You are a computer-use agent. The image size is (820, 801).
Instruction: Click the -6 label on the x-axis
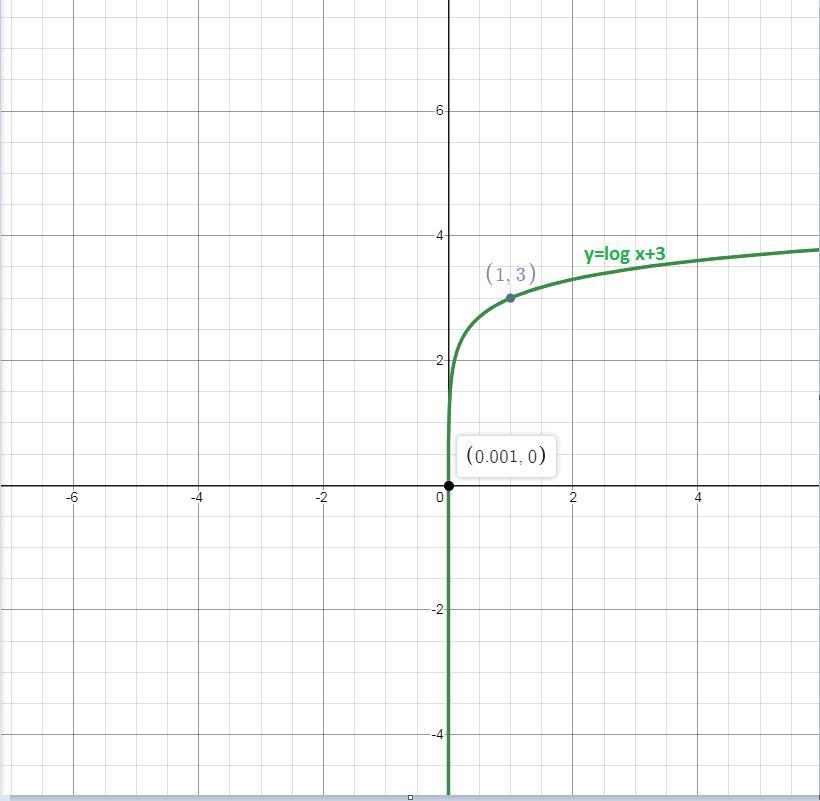72,497
